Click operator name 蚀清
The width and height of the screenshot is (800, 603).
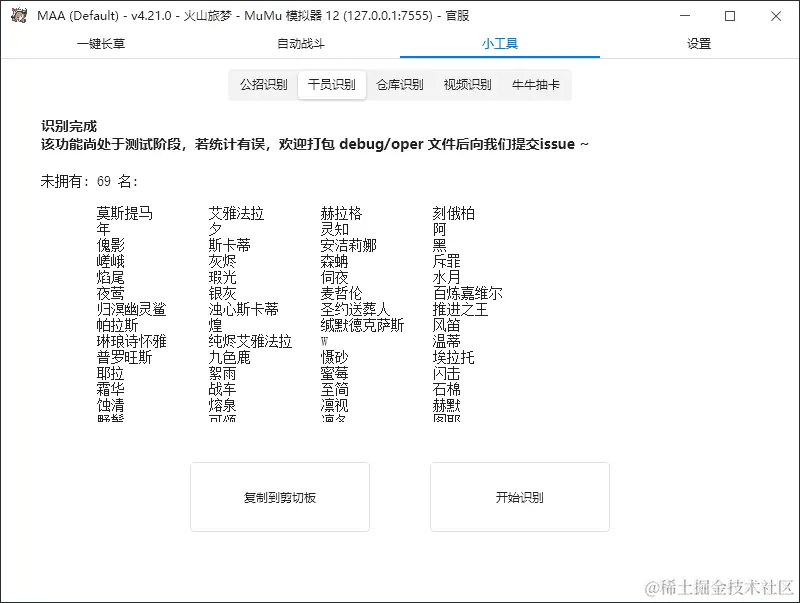click(x=111, y=405)
